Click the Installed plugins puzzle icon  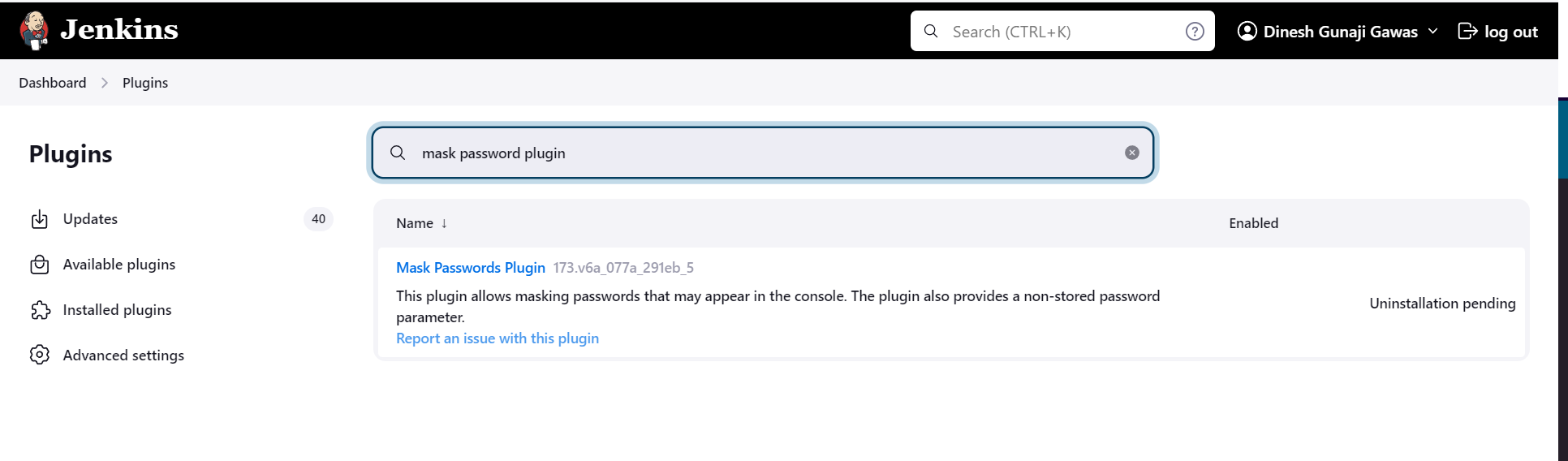click(40, 310)
